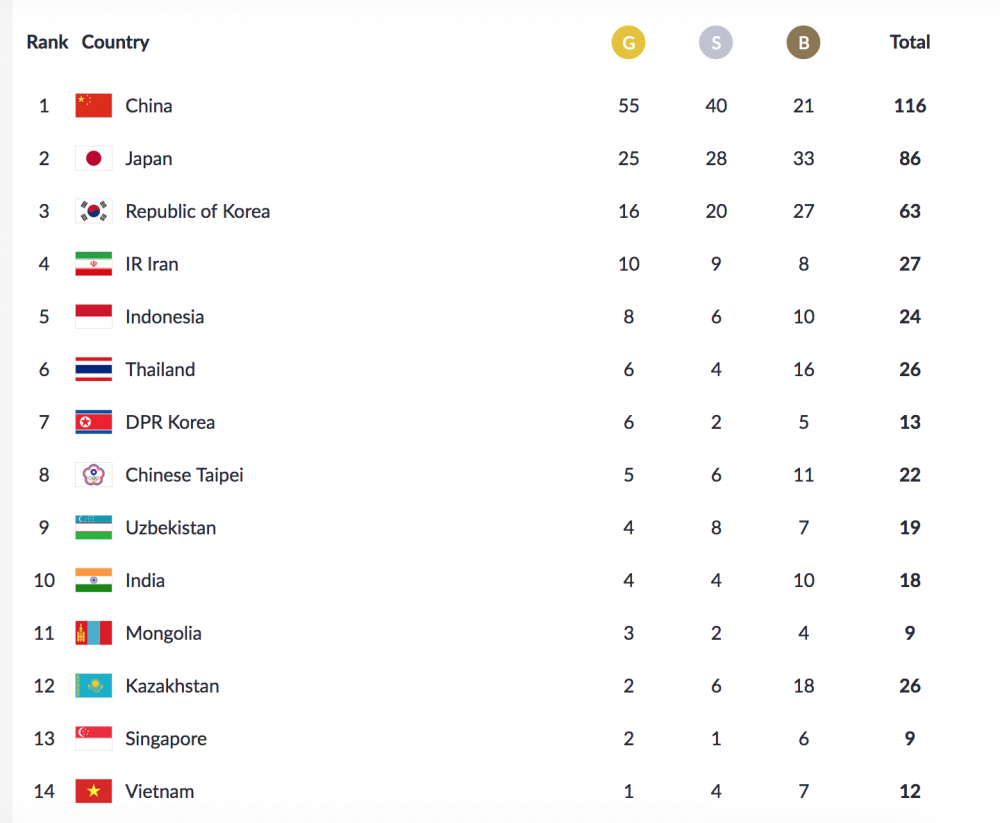Select the Rank column header
Viewport: 1000px width, 823px height.
47,42
